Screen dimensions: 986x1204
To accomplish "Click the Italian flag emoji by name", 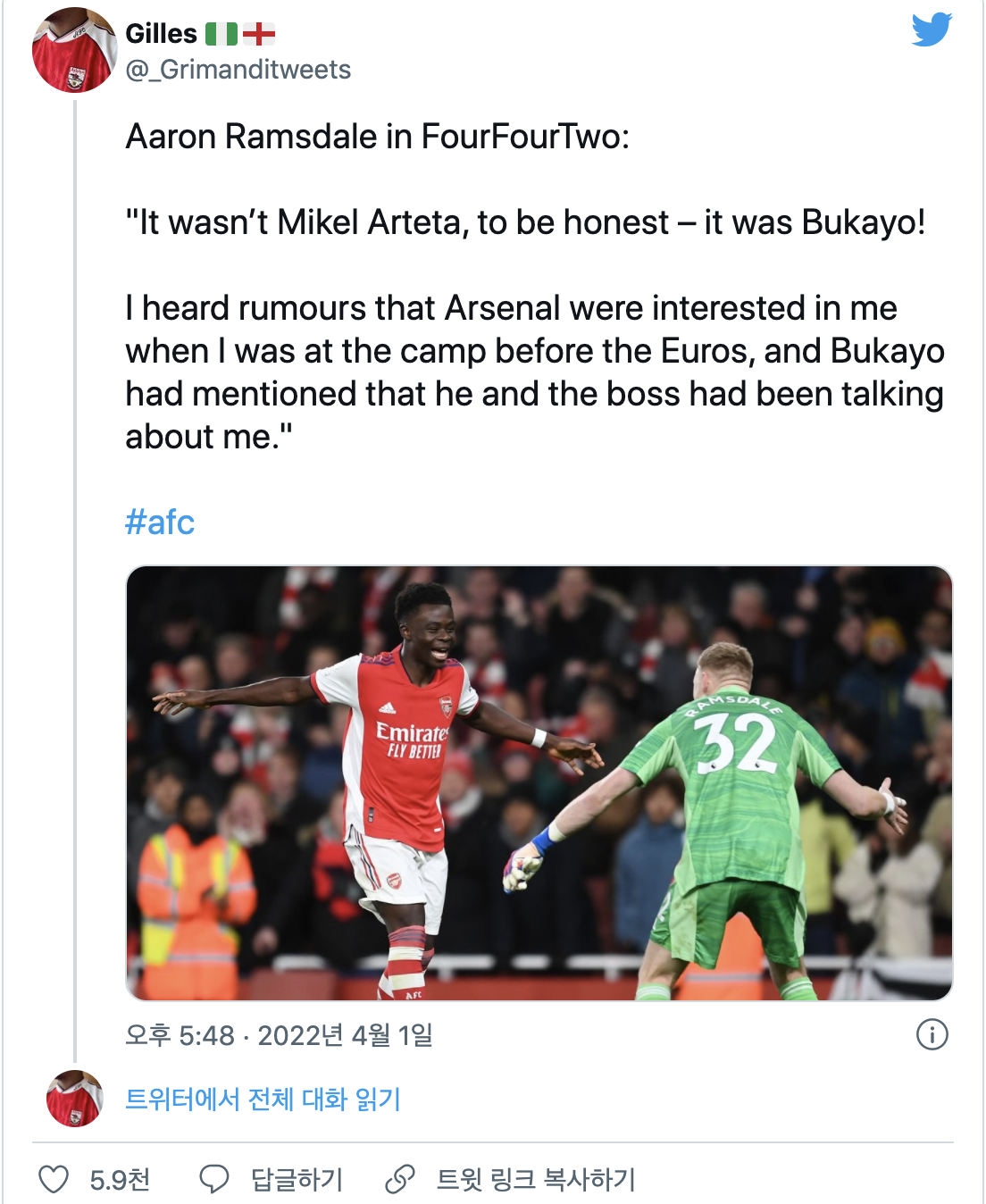I will [221, 34].
